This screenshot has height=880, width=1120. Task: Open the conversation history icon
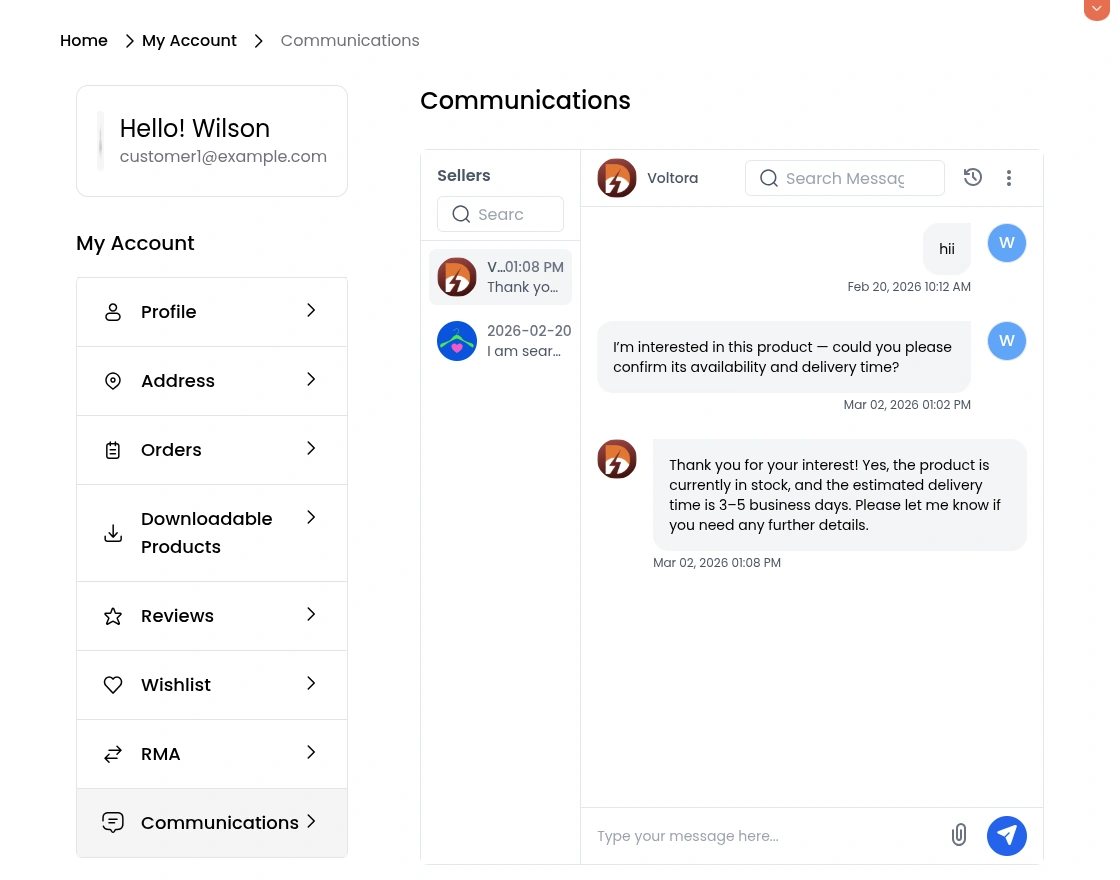coord(972,177)
